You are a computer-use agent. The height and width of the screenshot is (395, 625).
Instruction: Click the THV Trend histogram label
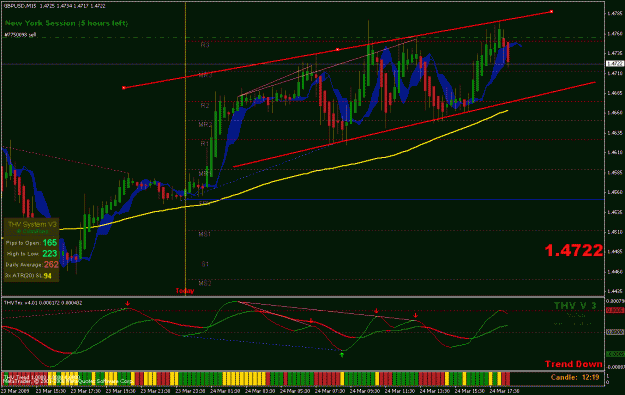point(40,376)
